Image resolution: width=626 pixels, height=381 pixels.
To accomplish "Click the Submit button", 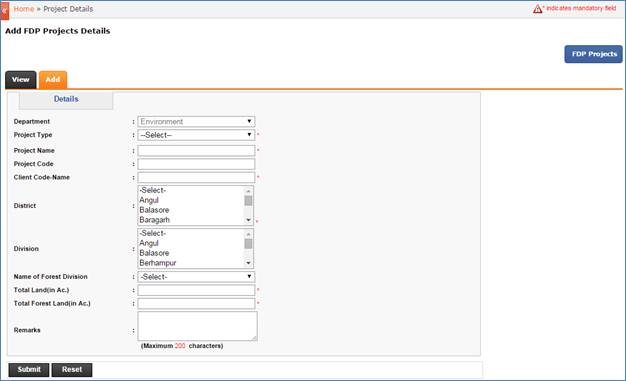I will coord(29,370).
